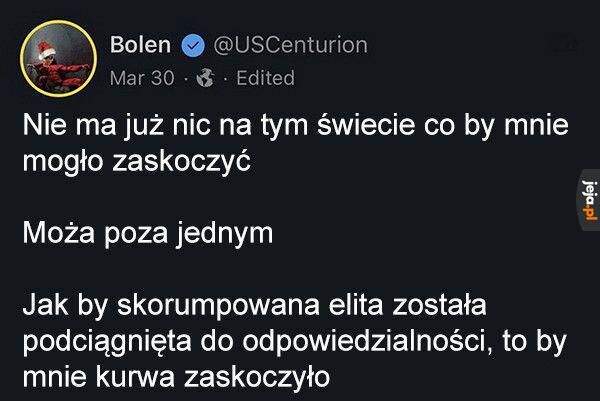Click the word "jednym" in second paragraph
Image resolution: width=600 pixels, height=401 pixels.
click(x=225, y=234)
